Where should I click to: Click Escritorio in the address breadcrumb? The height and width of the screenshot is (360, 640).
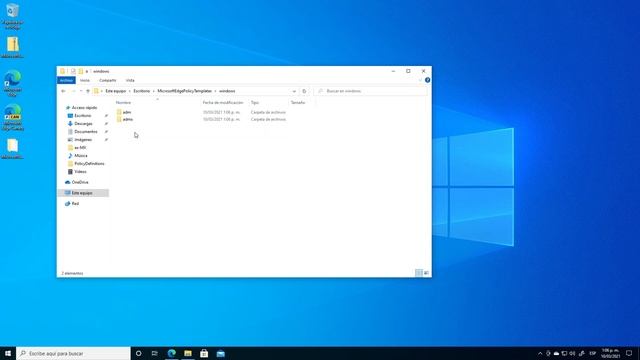pyautogui.click(x=142, y=91)
